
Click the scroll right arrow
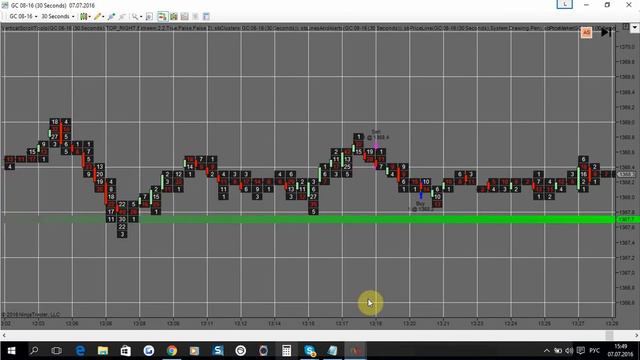(636, 335)
